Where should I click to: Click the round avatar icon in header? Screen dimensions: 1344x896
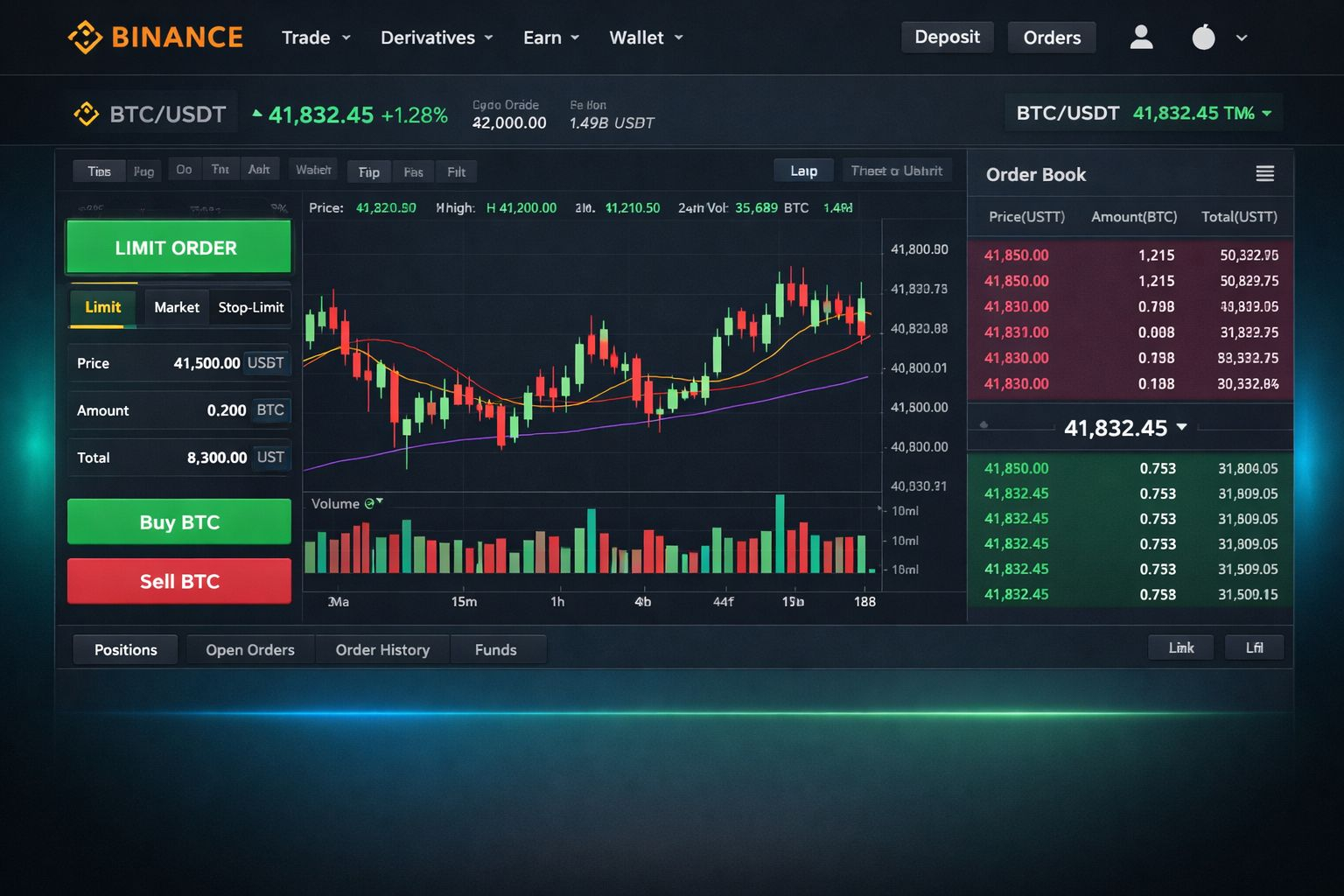coord(1204,37)
